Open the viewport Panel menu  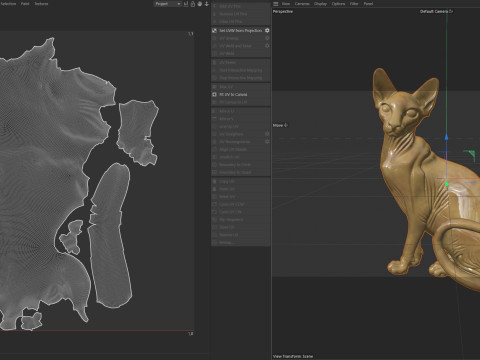tap(368, 4)
